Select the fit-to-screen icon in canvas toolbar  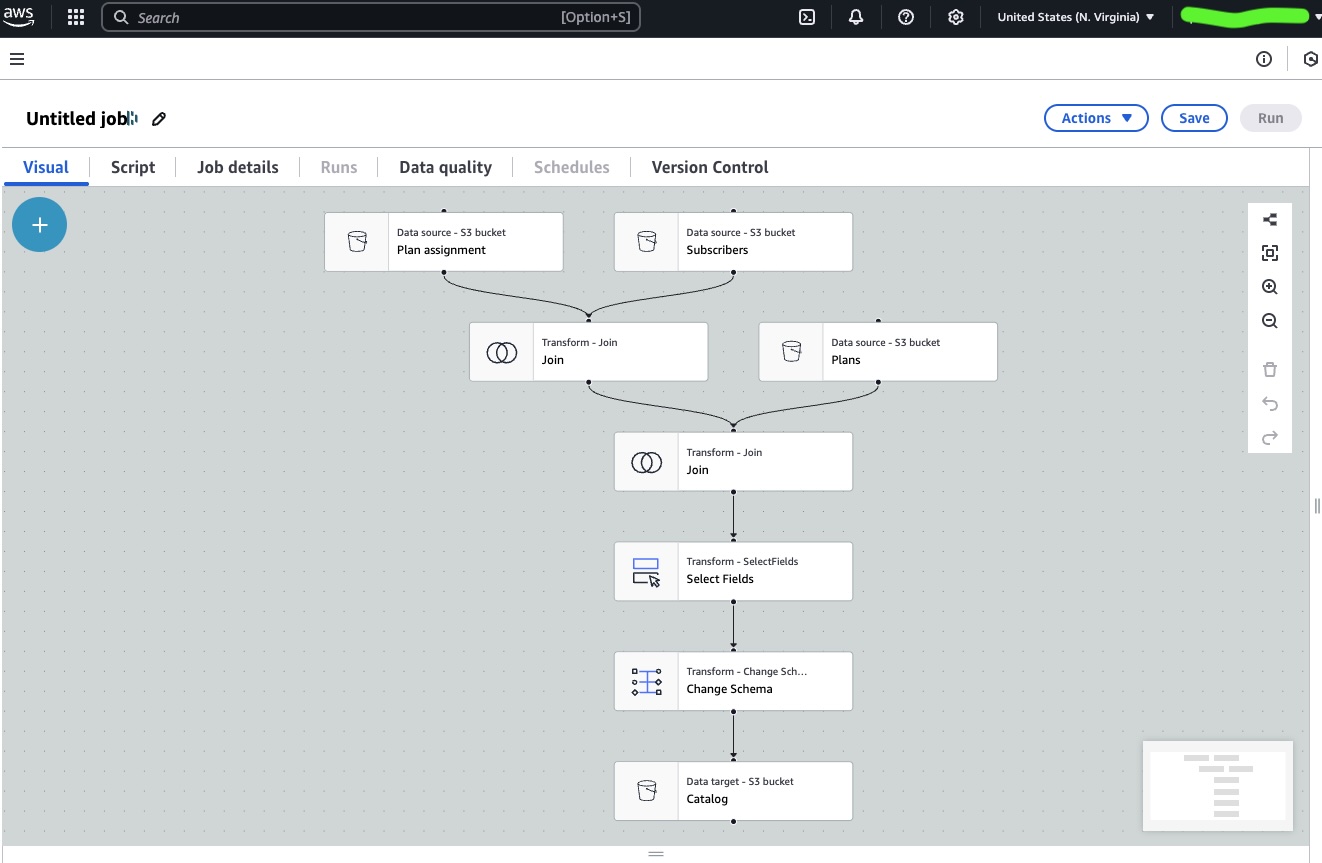[x=1269, y=253]
